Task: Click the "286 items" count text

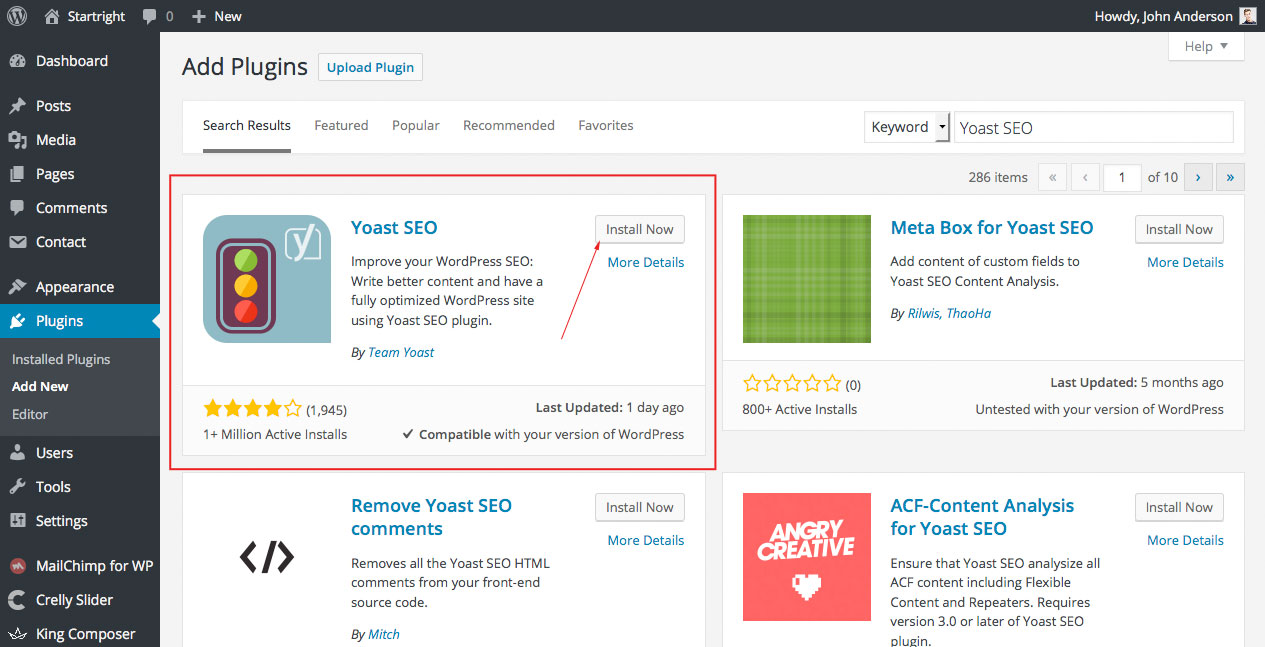Action: click(998, 177)
